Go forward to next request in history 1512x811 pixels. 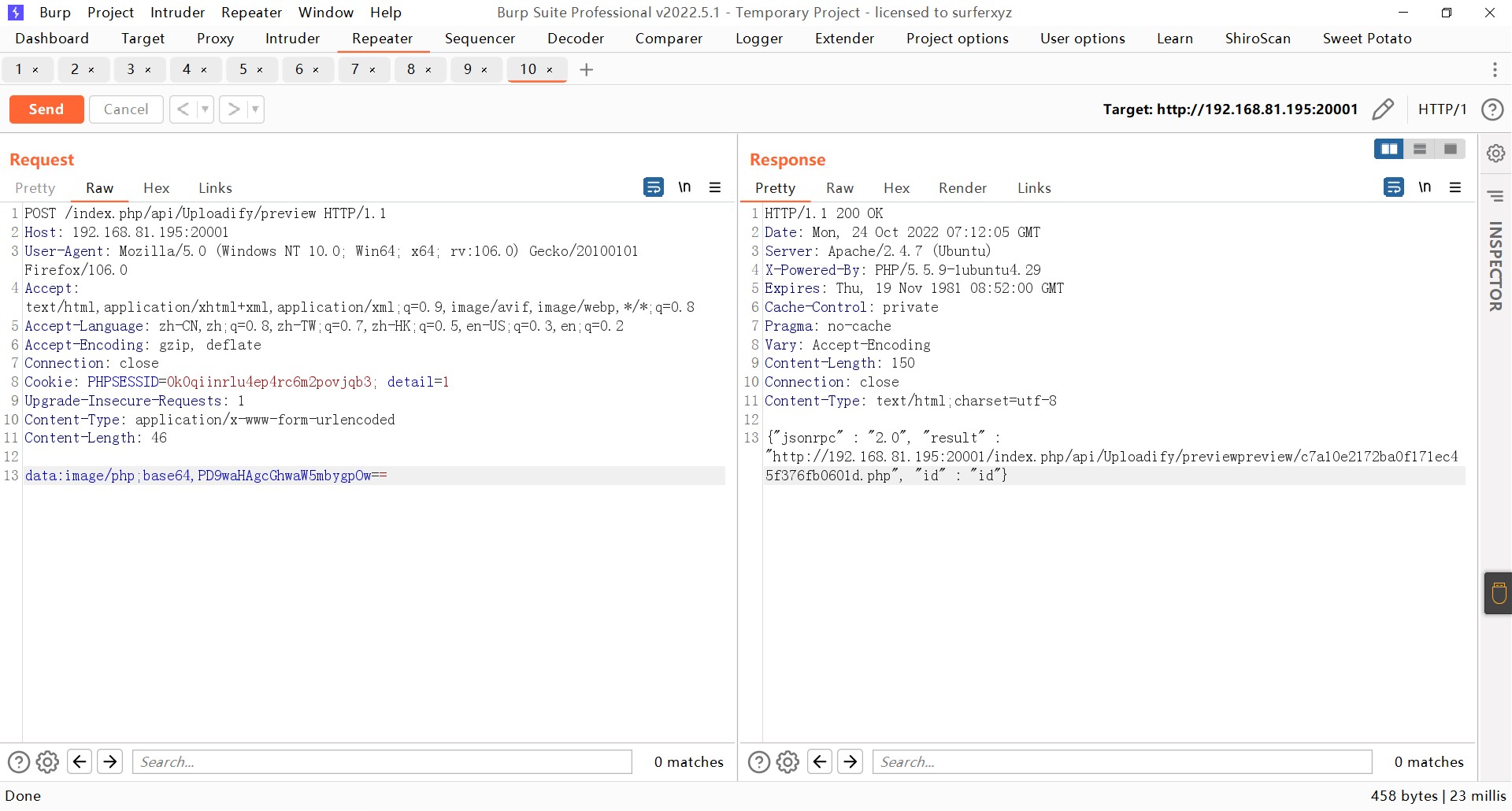(233, 109)
